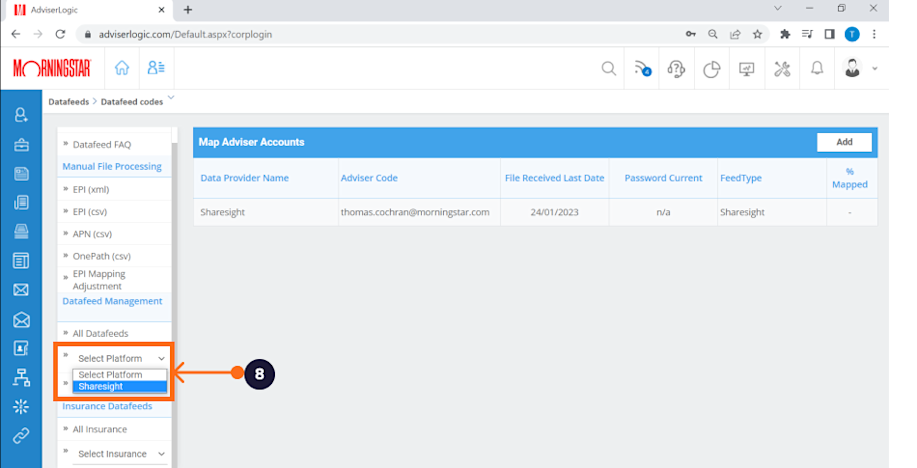Choose Sharesight in the platform list
917x468 pixels.
pos(120,387)
